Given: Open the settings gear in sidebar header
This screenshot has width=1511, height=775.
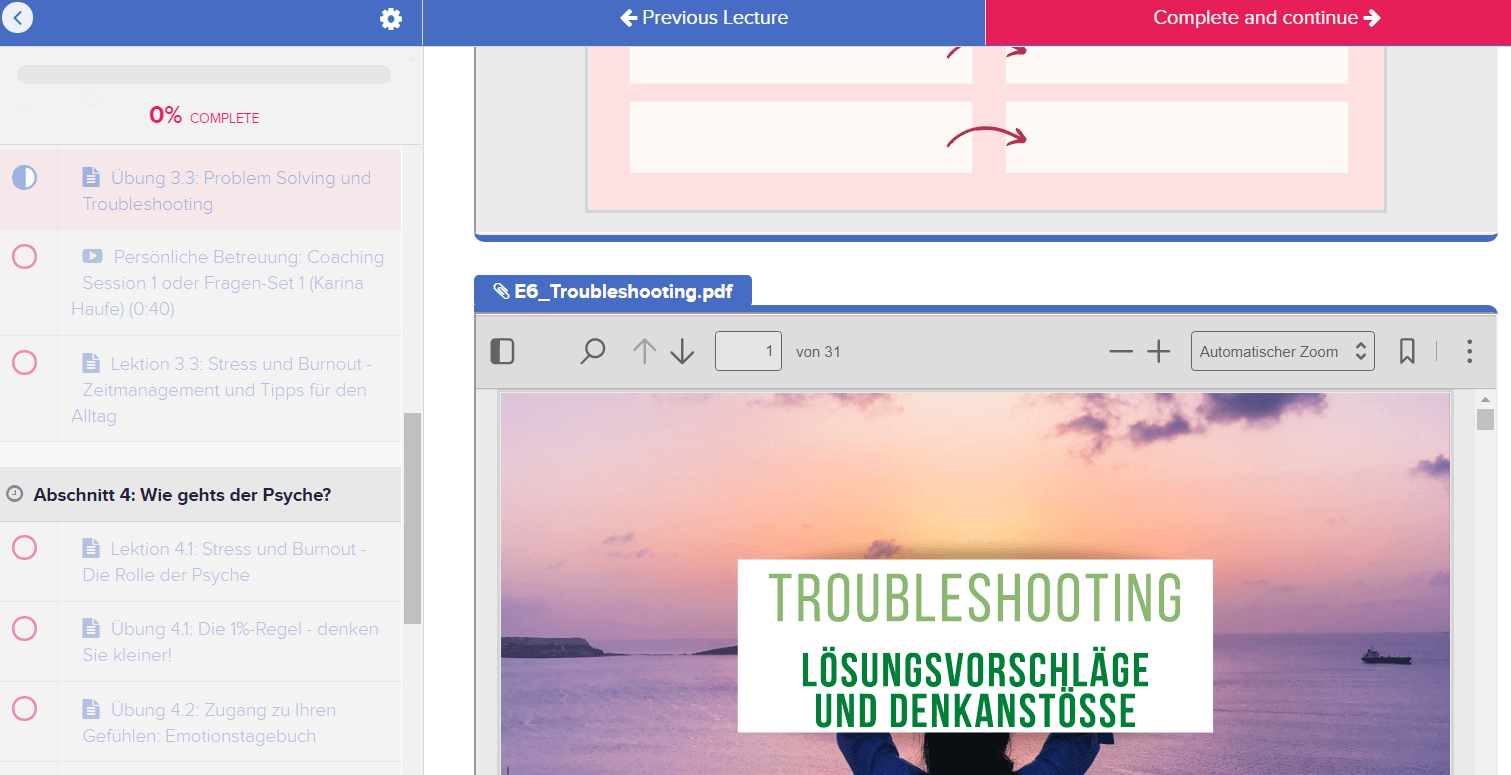Looking at the screenshot, I should point(391,19).
